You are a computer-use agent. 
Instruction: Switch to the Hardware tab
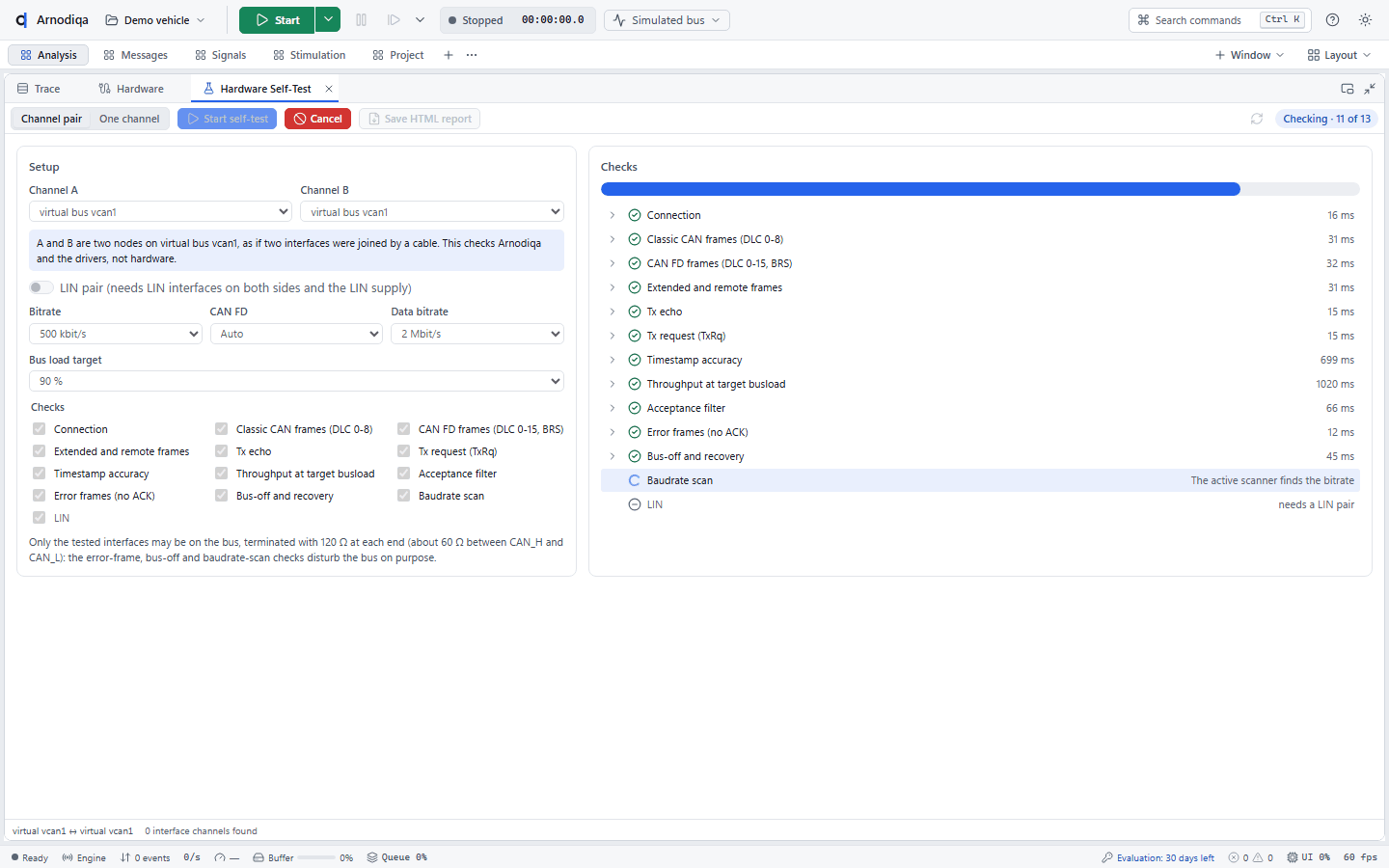[131, 89]
